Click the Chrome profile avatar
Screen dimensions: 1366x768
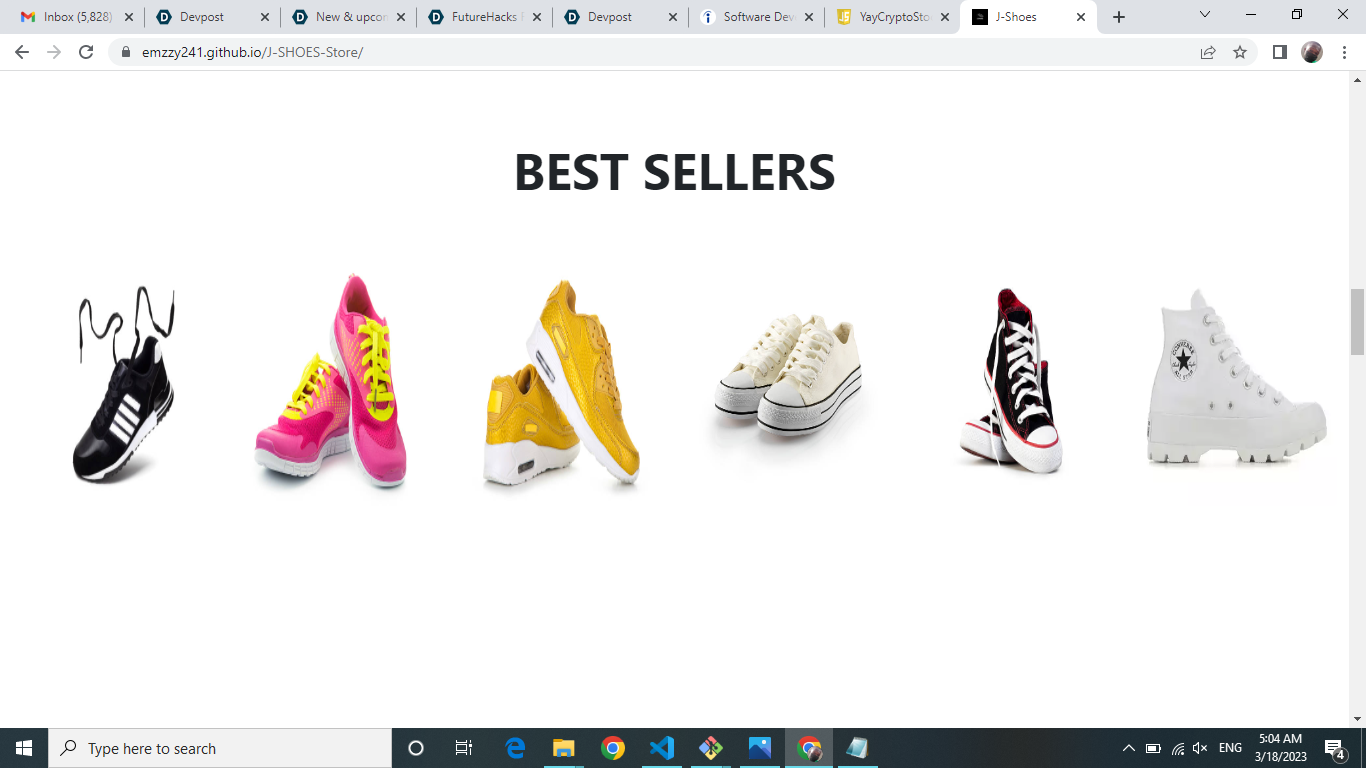[1311, 52]
